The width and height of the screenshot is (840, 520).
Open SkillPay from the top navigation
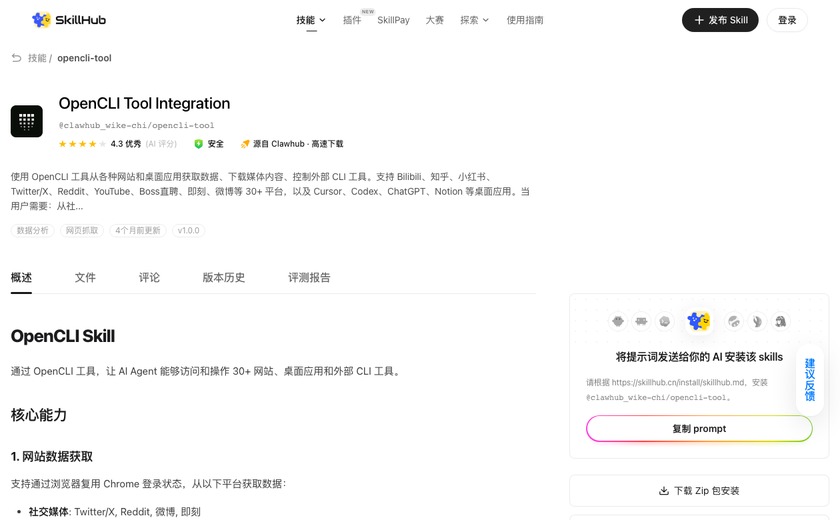coord(393,20)
